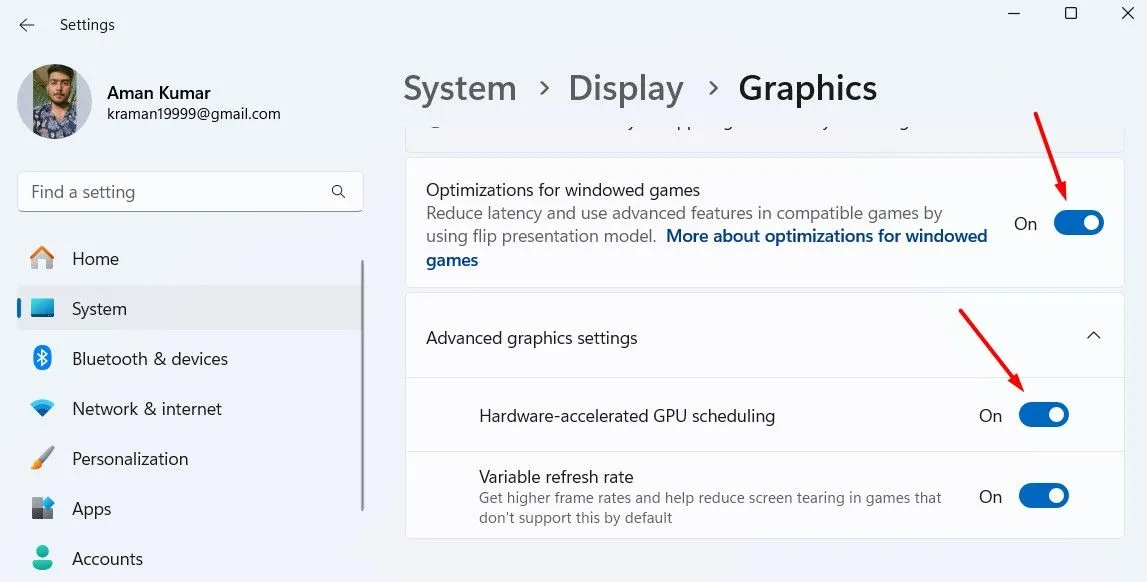
Task: Open Apps settings from sidebar
Action: pos(42,508)
